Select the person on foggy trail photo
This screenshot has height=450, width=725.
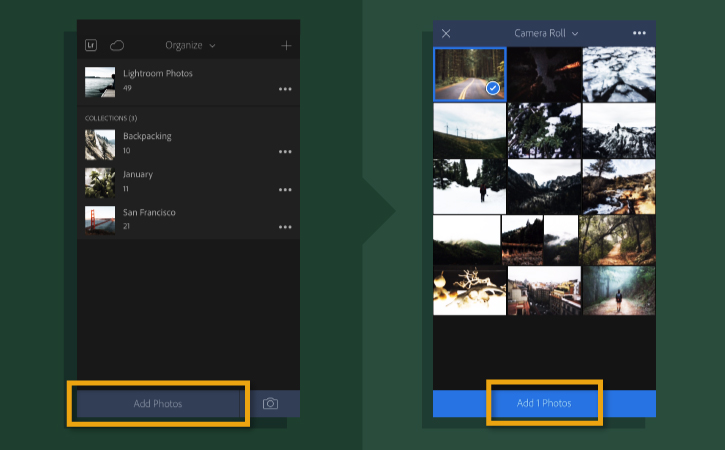point(619,290)
